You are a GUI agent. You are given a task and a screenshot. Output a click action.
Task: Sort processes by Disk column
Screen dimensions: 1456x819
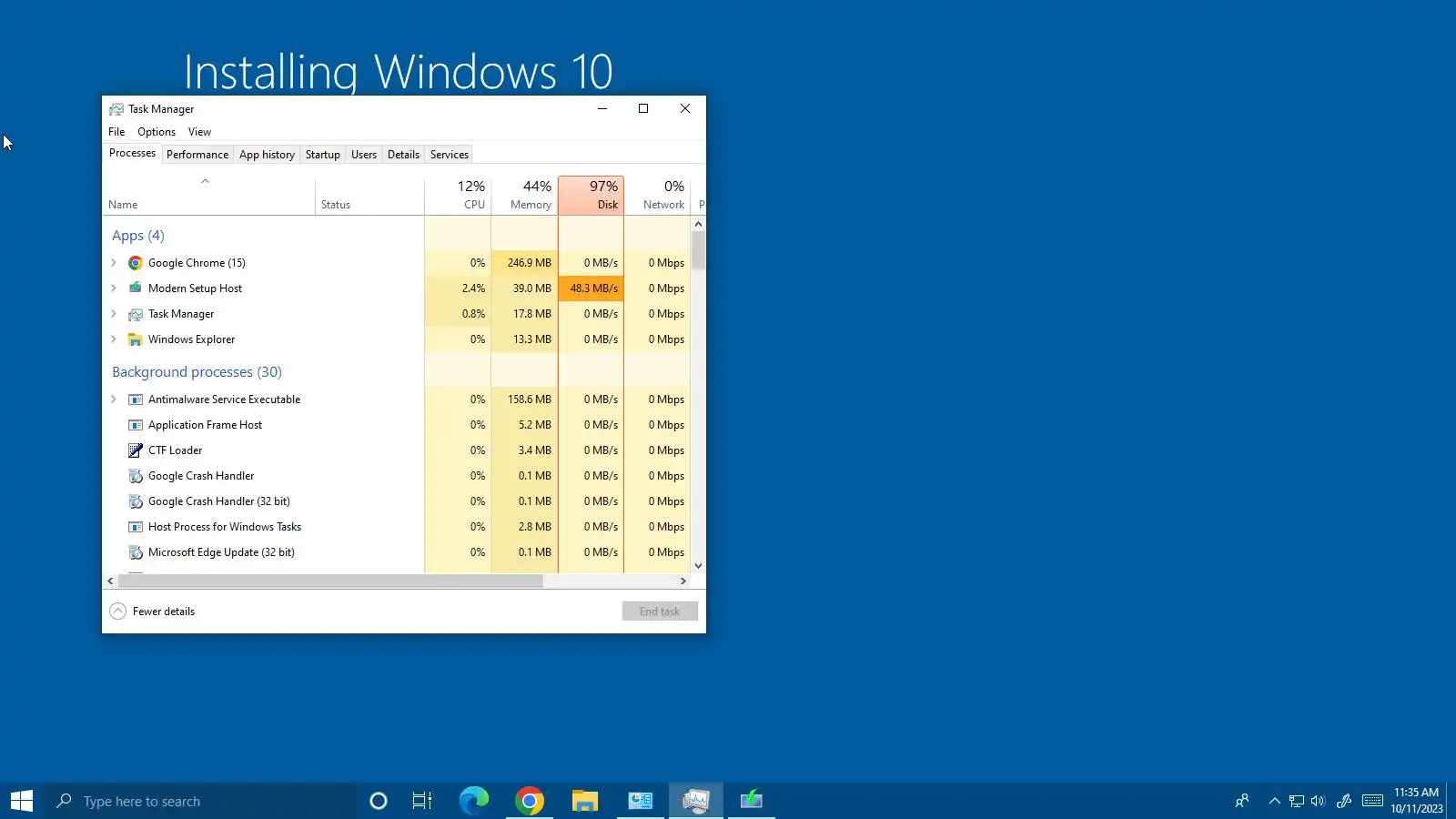pos(591,196)
